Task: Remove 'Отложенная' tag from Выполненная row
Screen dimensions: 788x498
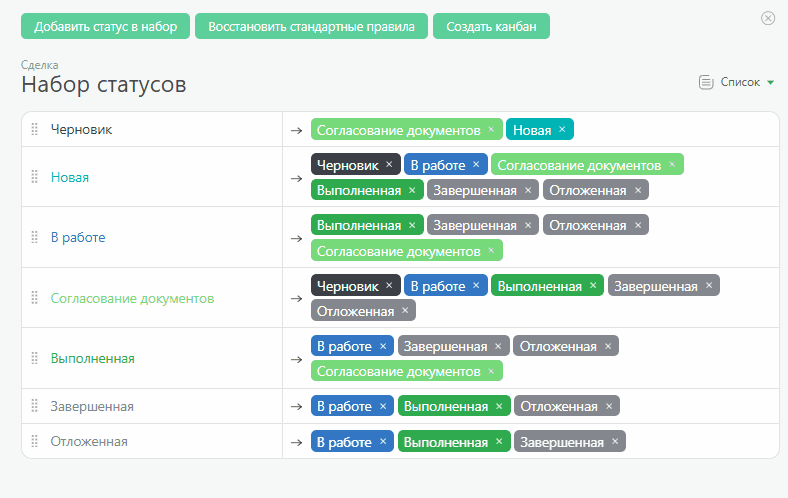Action: [608, 346]
